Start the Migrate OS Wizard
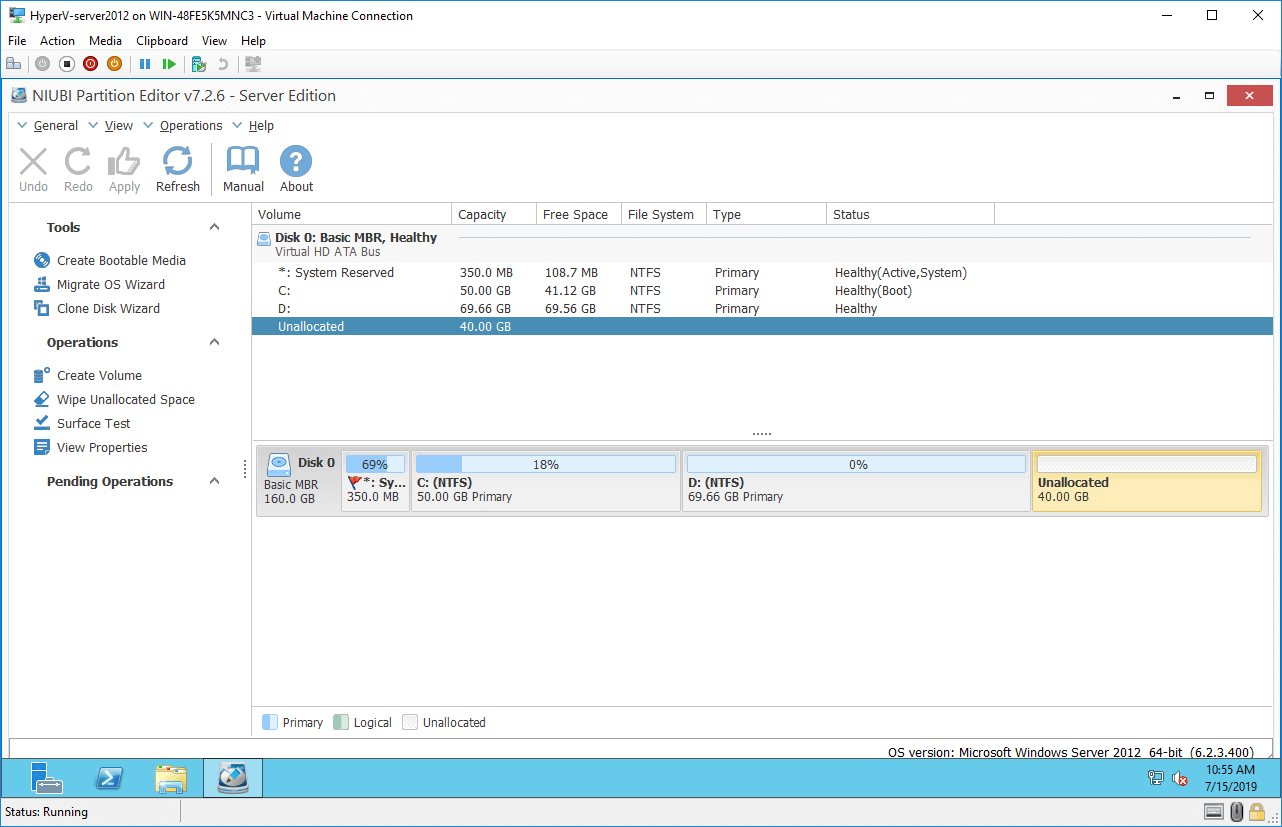The image size is (1282, 827). point(110,285)
